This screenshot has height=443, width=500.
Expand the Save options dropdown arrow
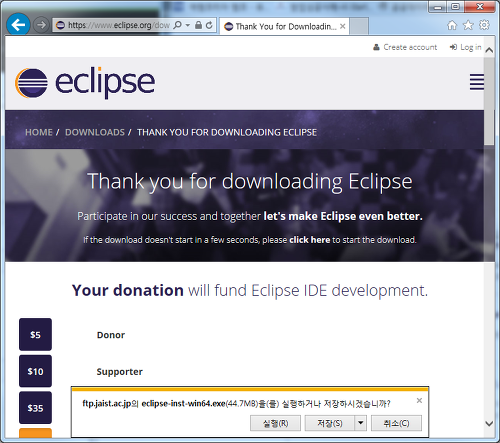(x=361, y=423)
